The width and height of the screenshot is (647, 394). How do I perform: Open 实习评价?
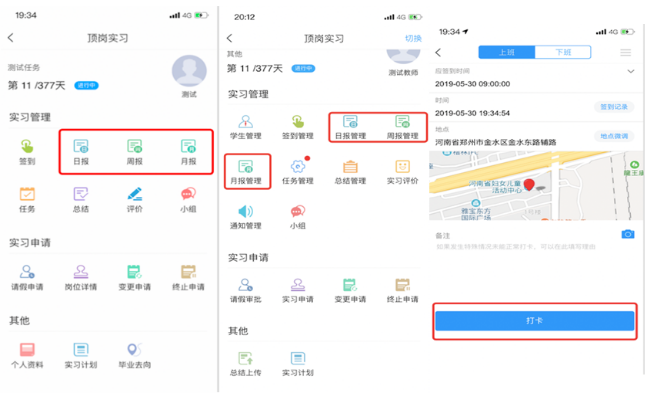(x=403, y=172)
